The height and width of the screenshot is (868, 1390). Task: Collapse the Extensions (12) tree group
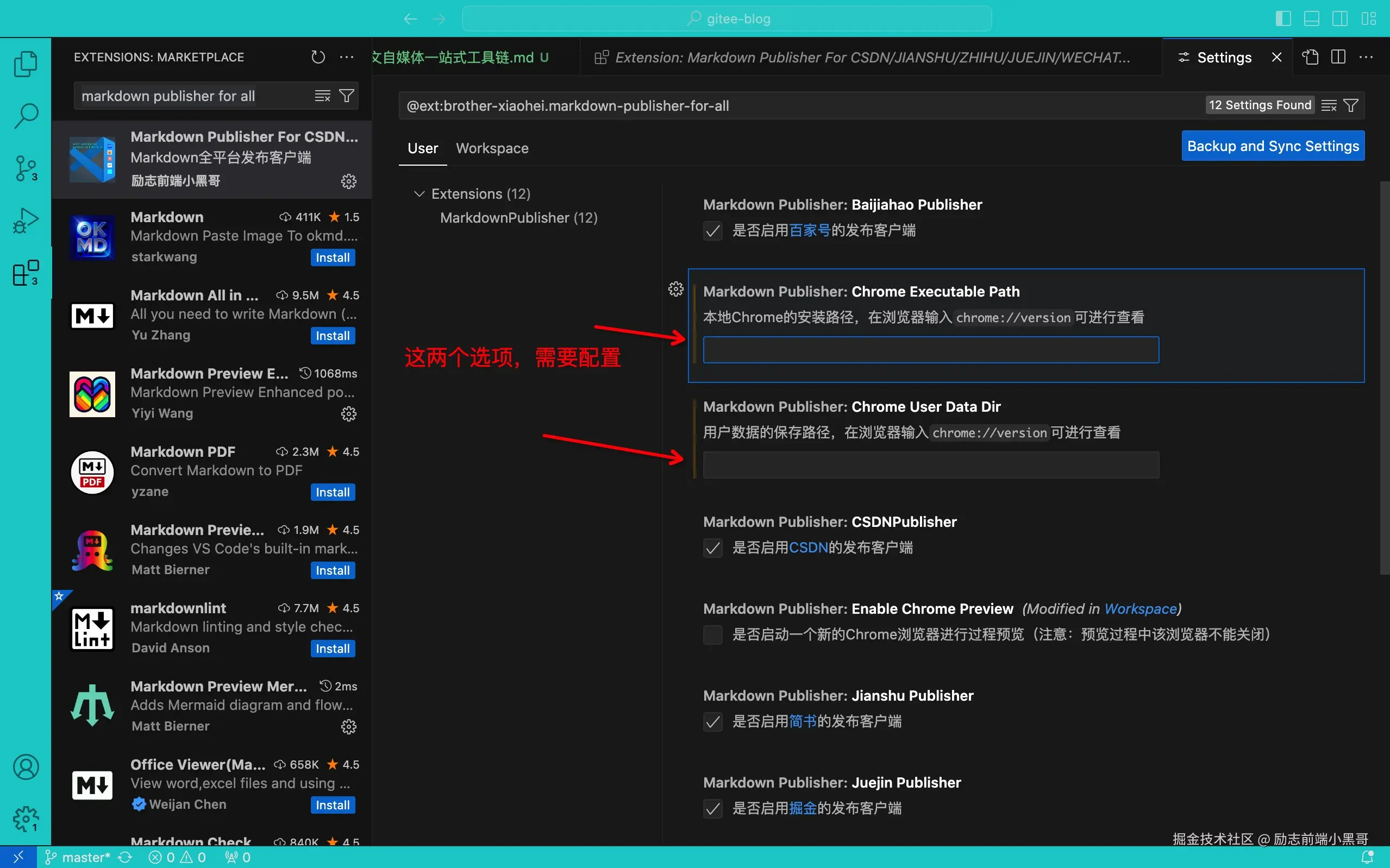(419, 194)
